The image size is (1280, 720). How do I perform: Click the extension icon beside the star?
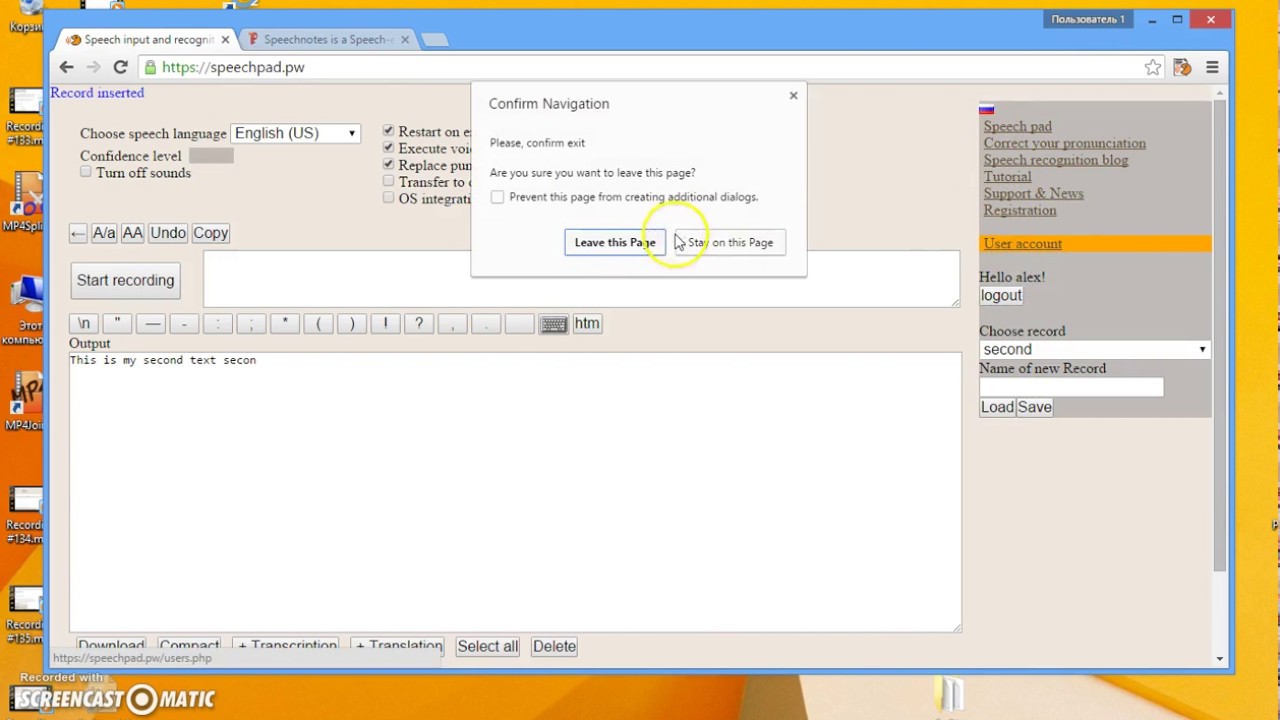(x=1182, y=67)
